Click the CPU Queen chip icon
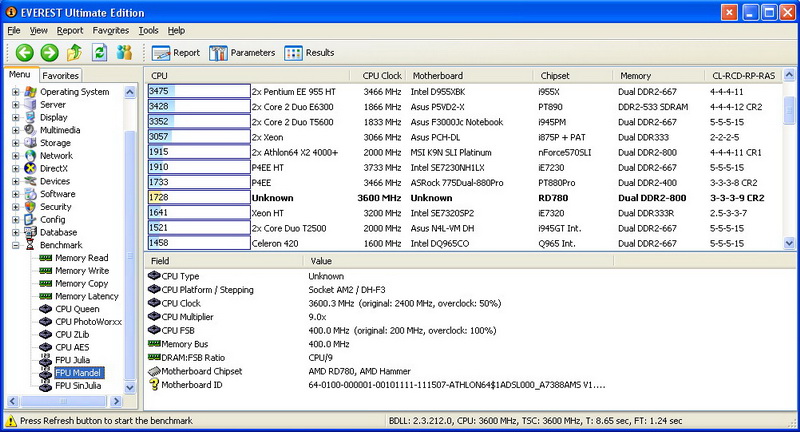 tap(45, 309)
